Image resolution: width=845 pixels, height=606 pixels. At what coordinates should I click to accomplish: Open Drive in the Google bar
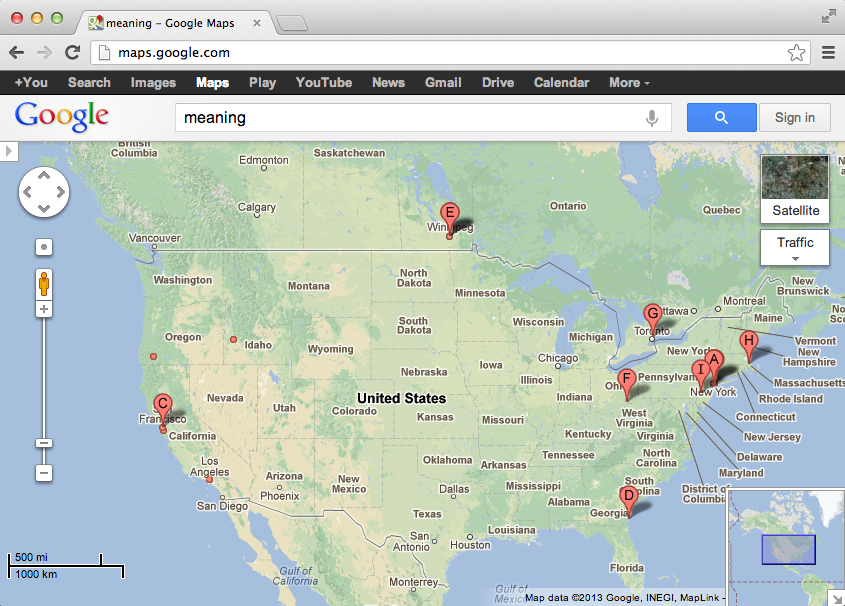pos(498,82)
